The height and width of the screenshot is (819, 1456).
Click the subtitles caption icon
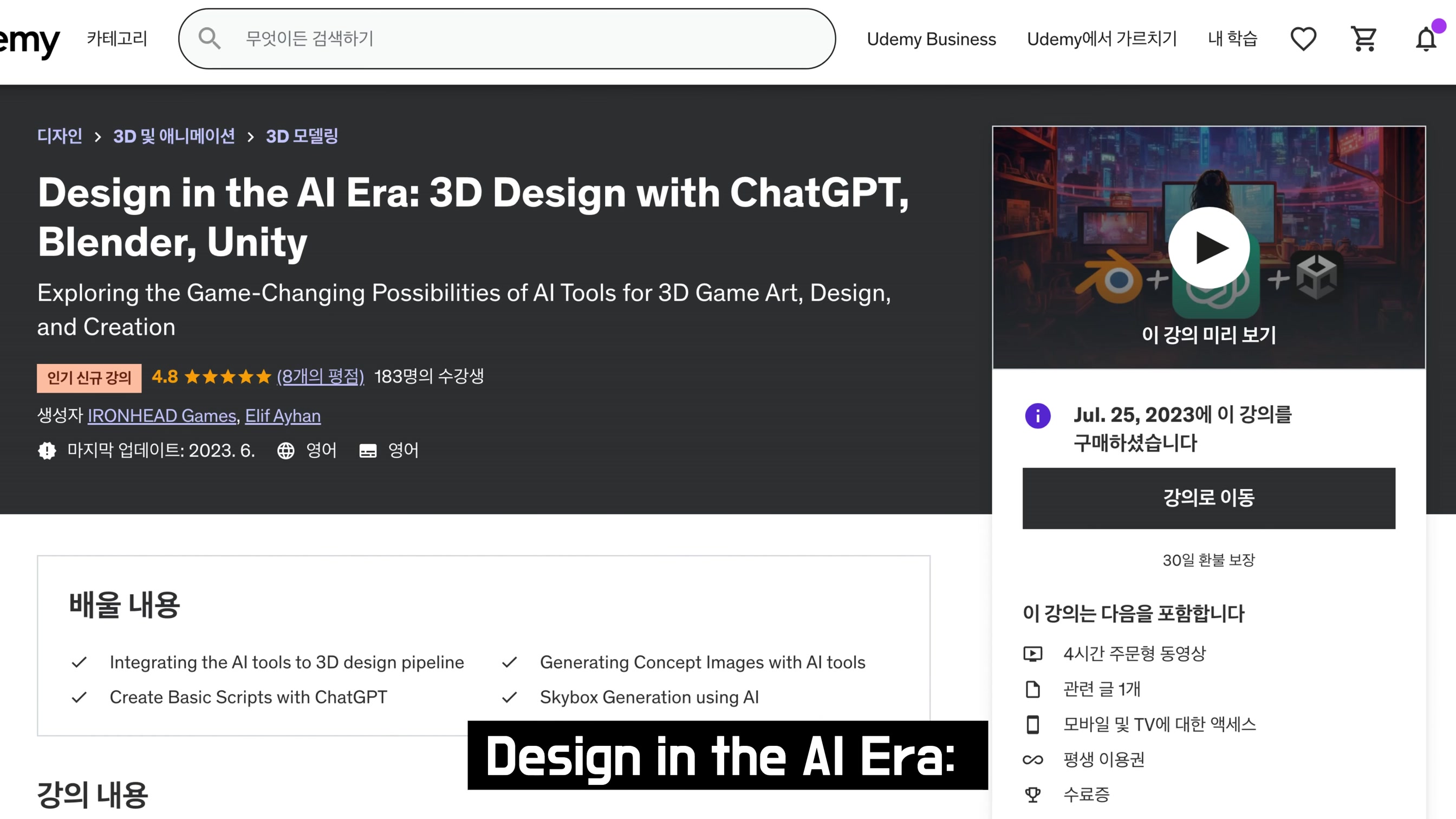(x=368, y=451)
